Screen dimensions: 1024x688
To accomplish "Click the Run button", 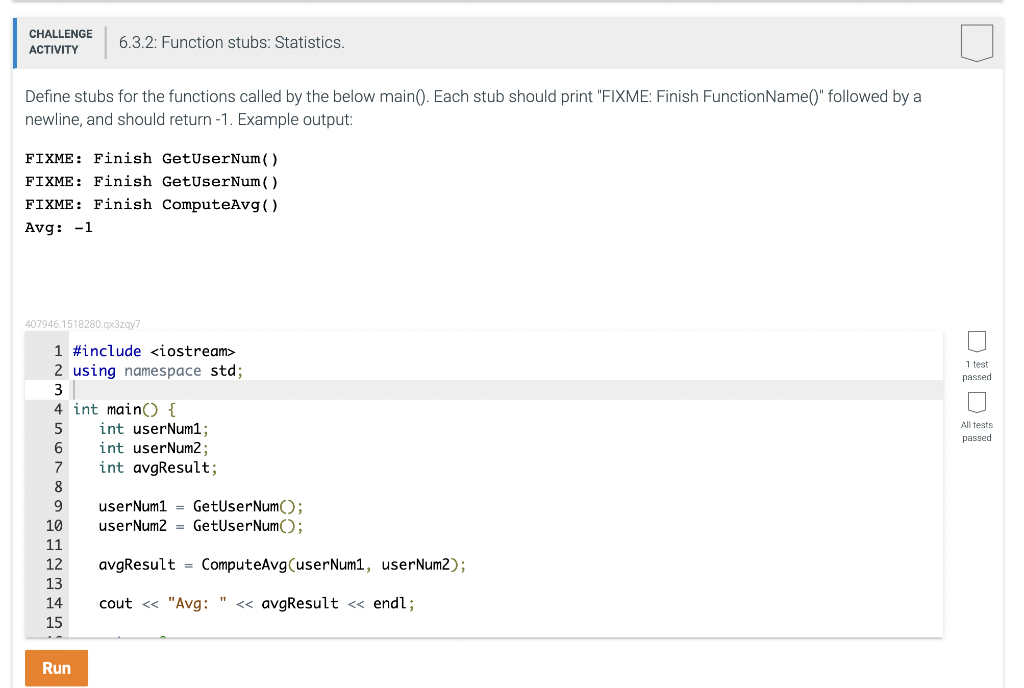I will 56,668.
